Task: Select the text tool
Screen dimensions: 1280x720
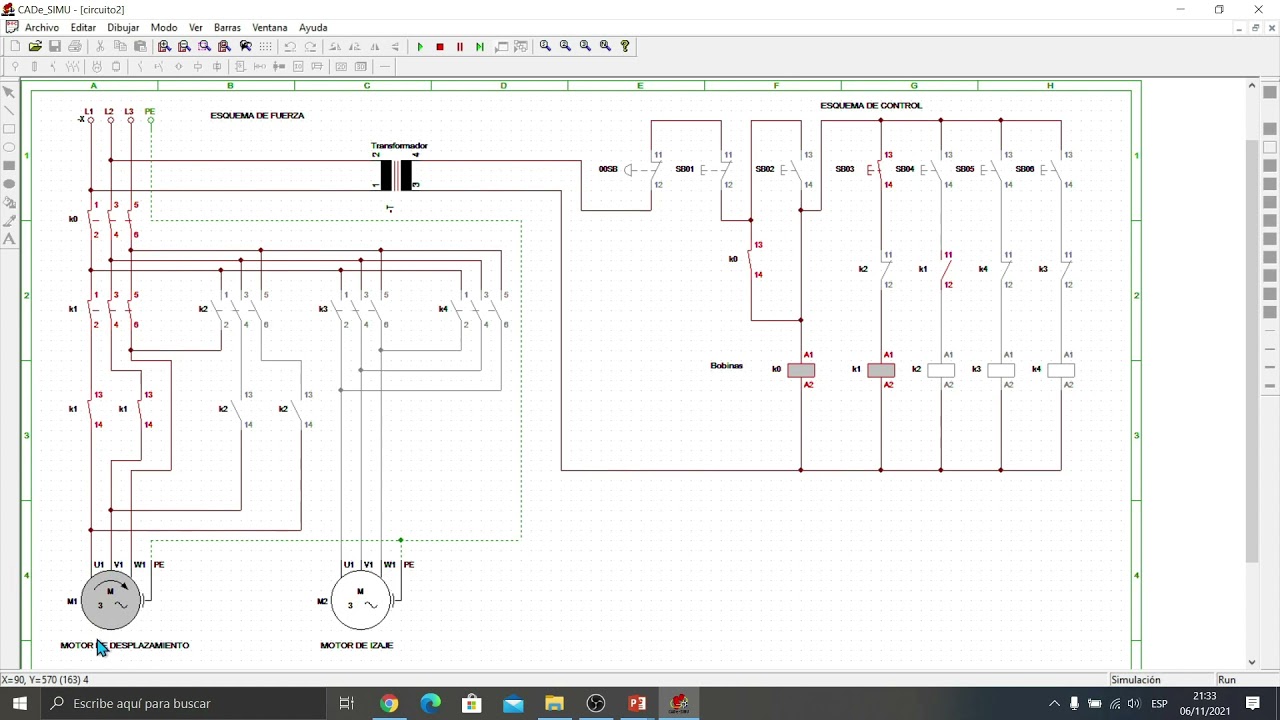Action: (x=9, y=239)
